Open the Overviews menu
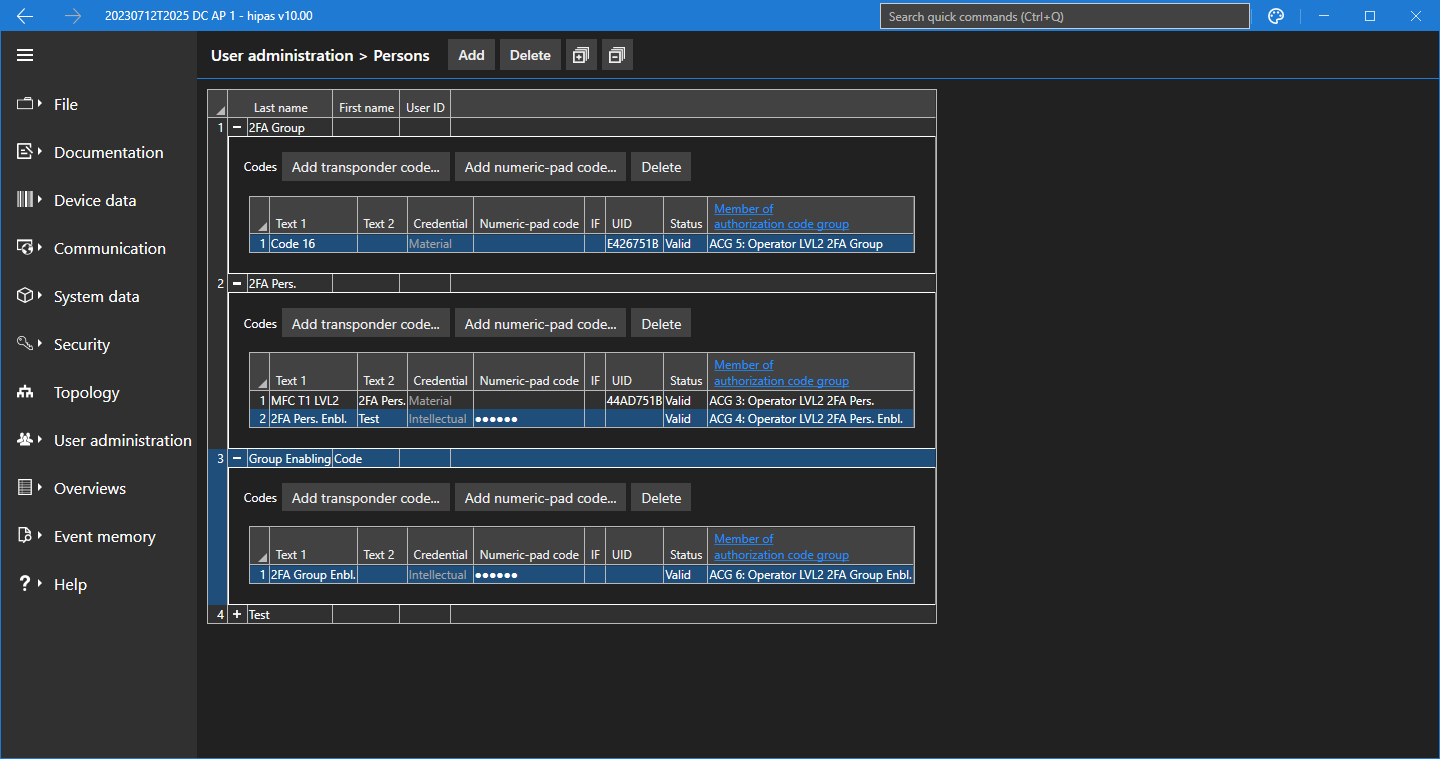The height and width of the screenshot is (759, 1440). click(x=89, y=488)
